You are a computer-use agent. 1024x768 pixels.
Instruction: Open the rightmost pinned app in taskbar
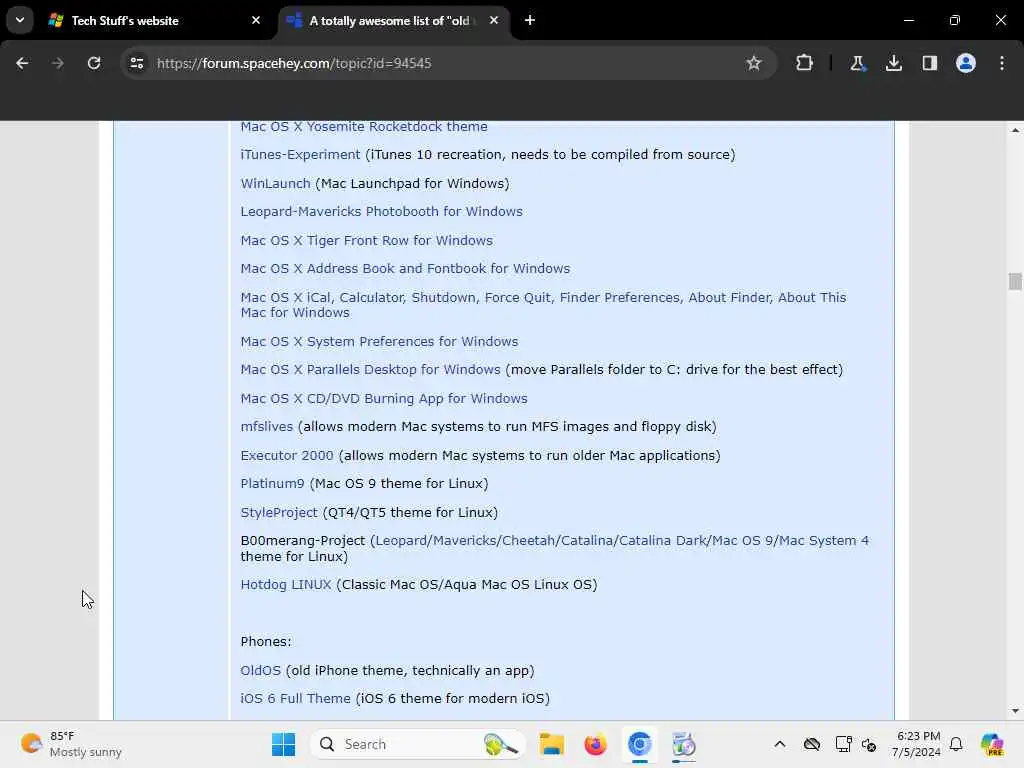coord(684,744)
